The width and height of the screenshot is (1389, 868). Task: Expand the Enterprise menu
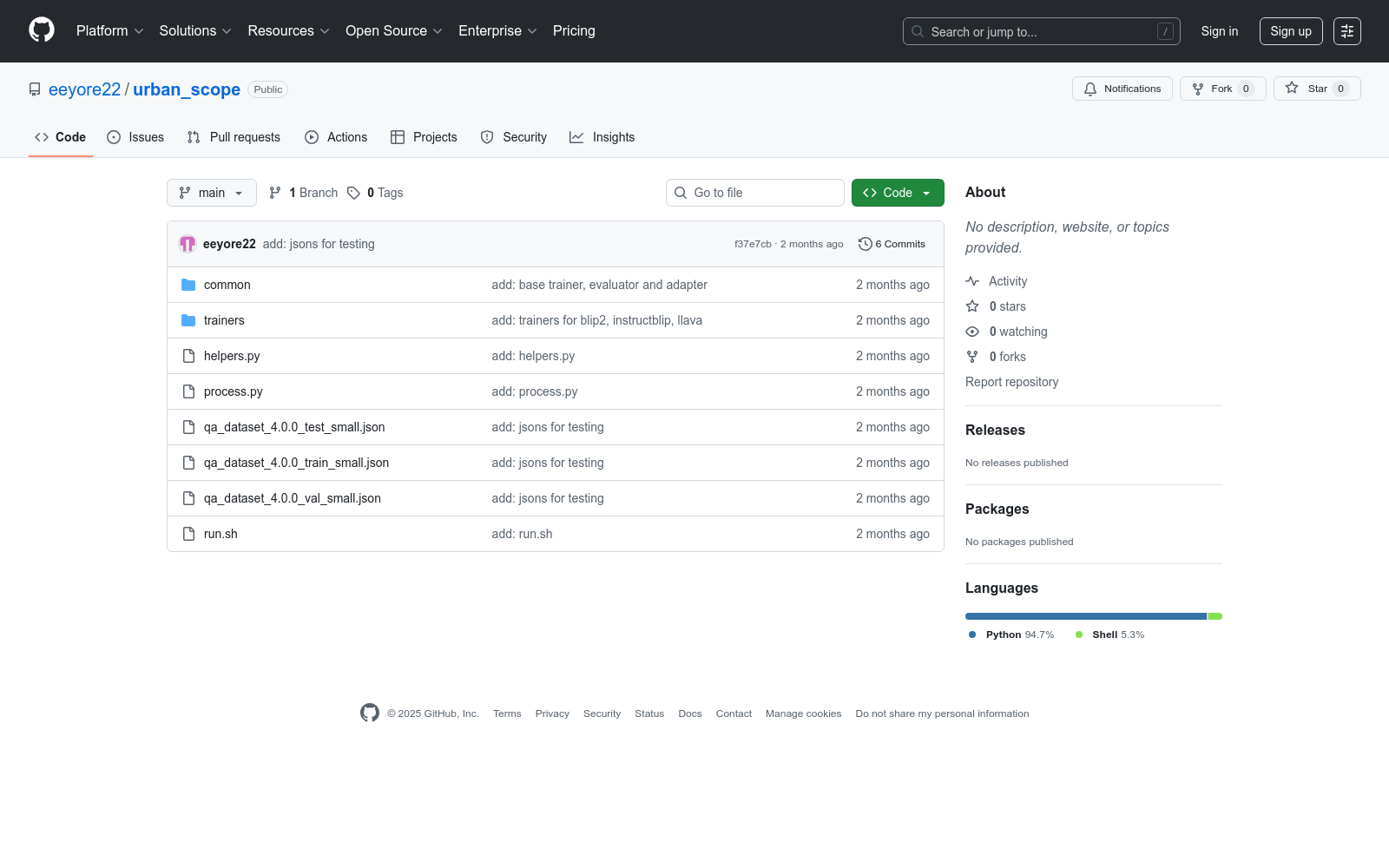point(498,31)
